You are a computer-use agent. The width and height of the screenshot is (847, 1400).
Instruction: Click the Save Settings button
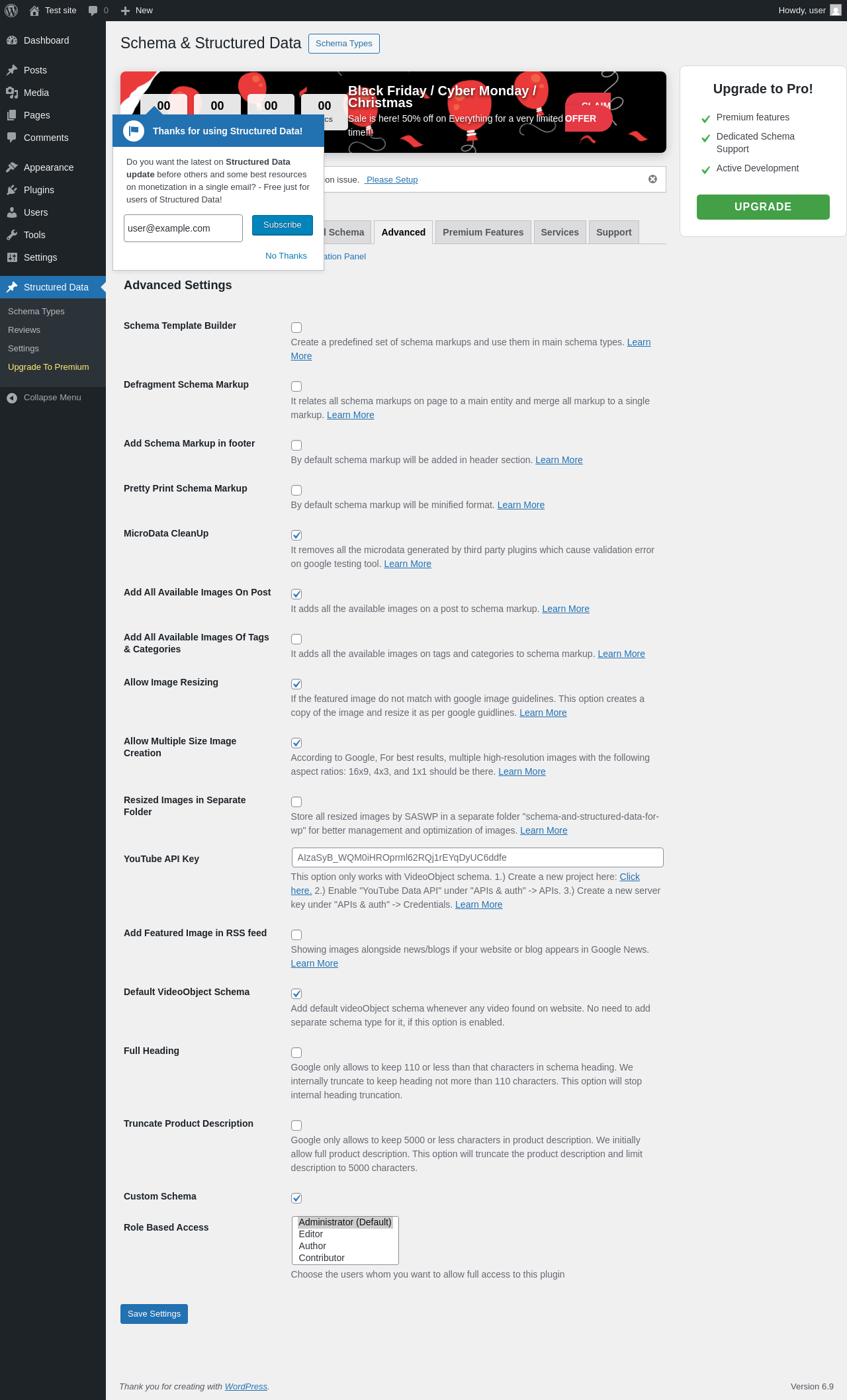(x=154, y=1314)
